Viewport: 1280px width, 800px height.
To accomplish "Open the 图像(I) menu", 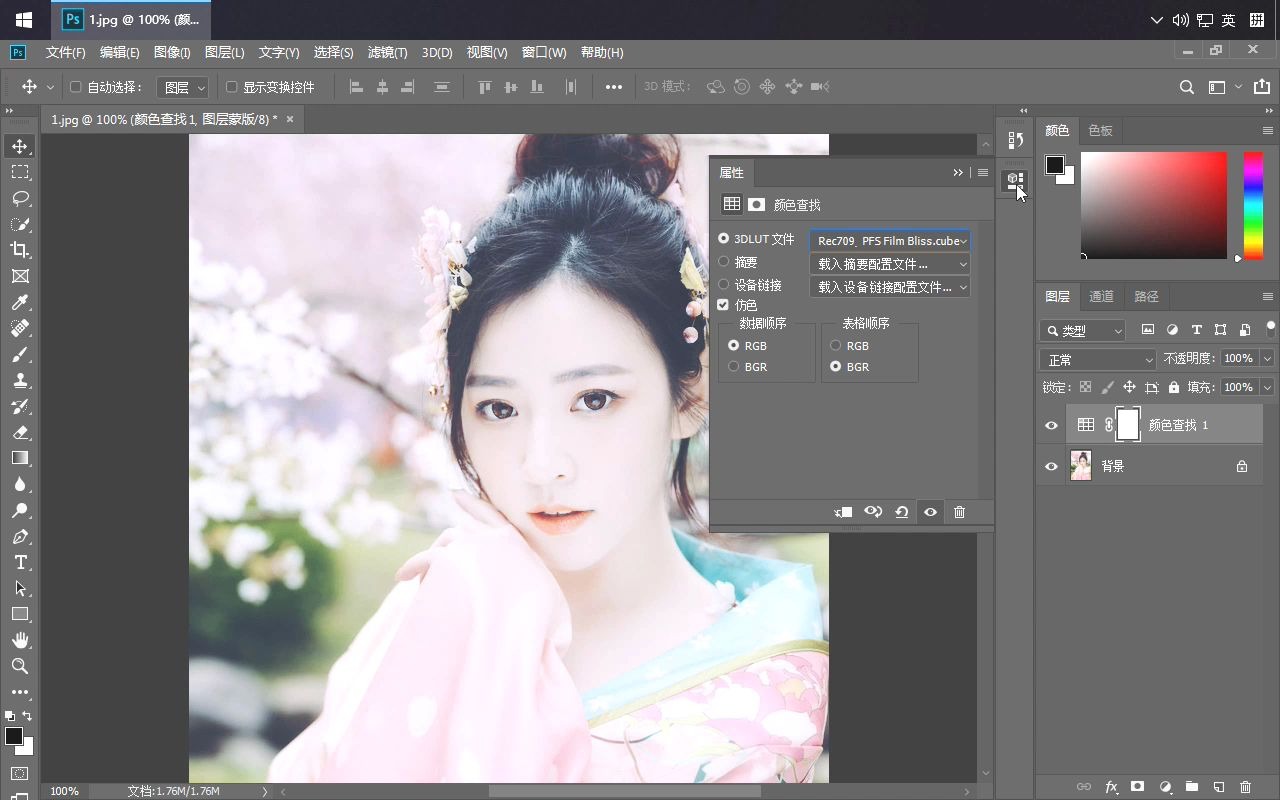I will click(172, 52).
